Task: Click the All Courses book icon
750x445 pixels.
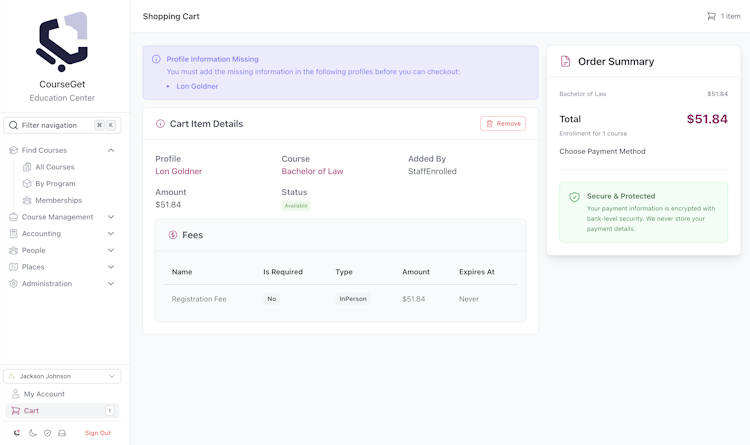Action: point(27,167)
